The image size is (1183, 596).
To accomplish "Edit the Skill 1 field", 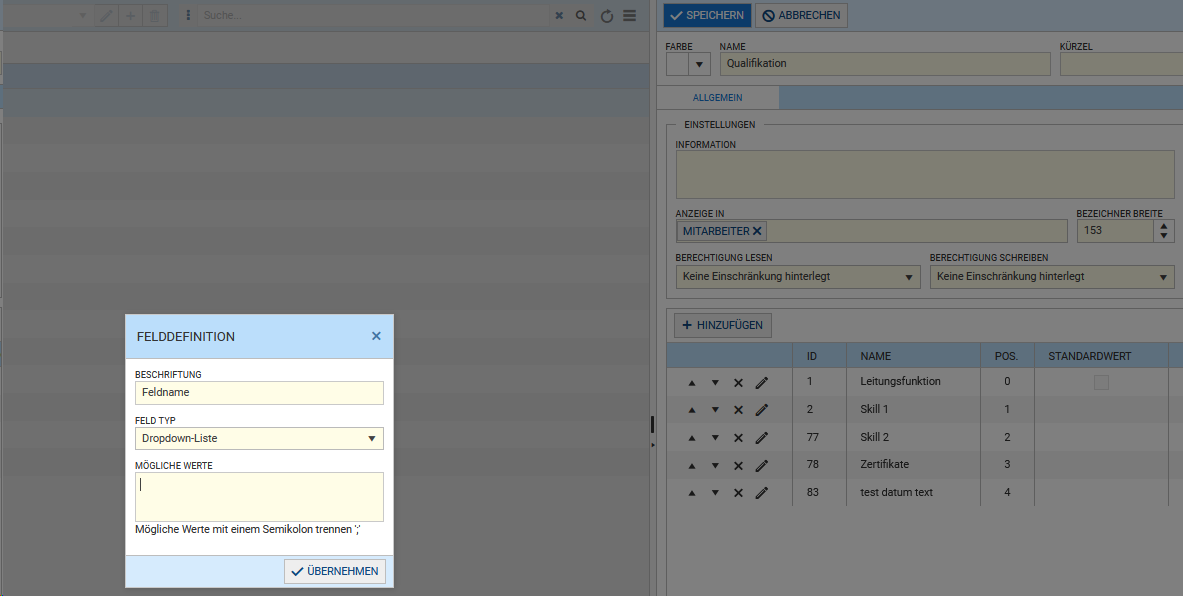I will pyautogui.click(x=761, y=410).
